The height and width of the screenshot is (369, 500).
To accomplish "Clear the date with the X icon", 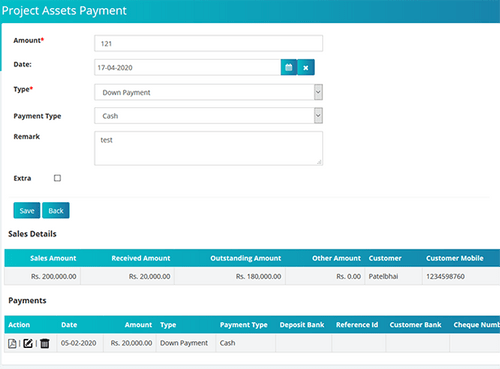I will point(306,67).
